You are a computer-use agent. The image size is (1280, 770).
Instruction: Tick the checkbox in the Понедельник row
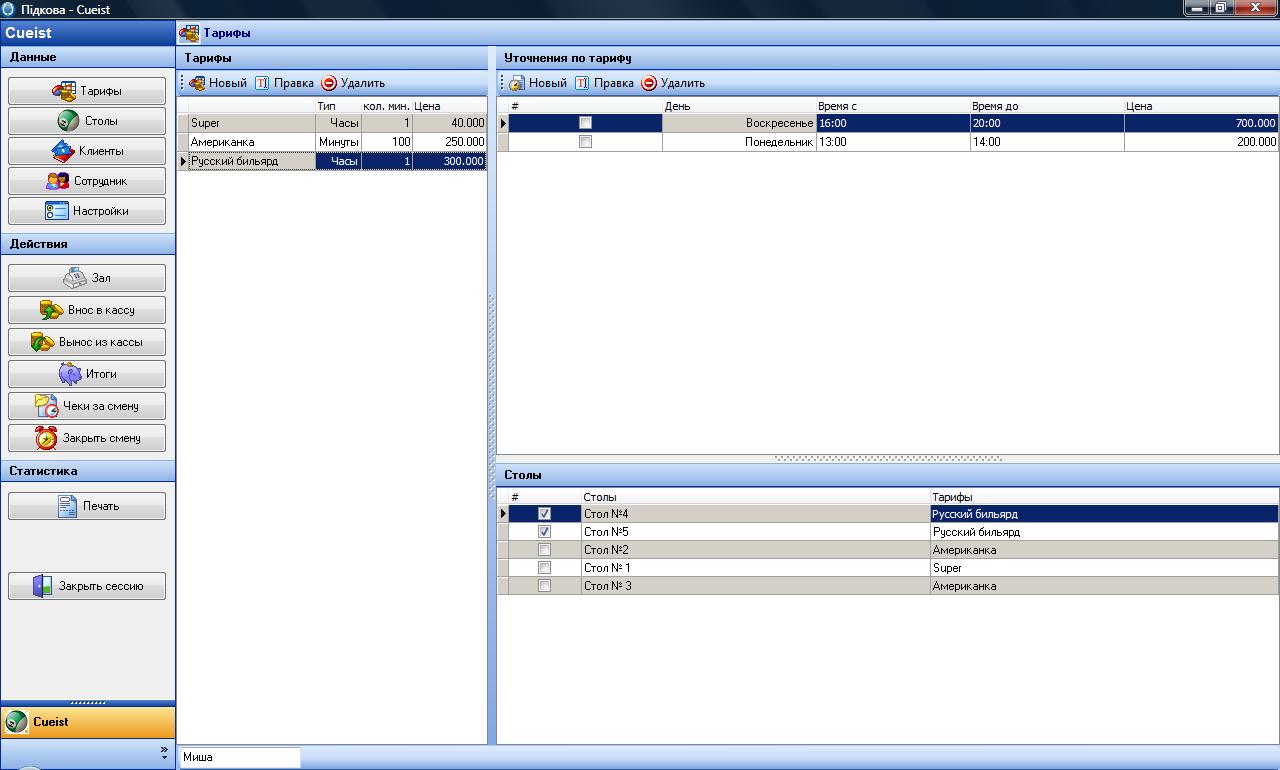585,142
